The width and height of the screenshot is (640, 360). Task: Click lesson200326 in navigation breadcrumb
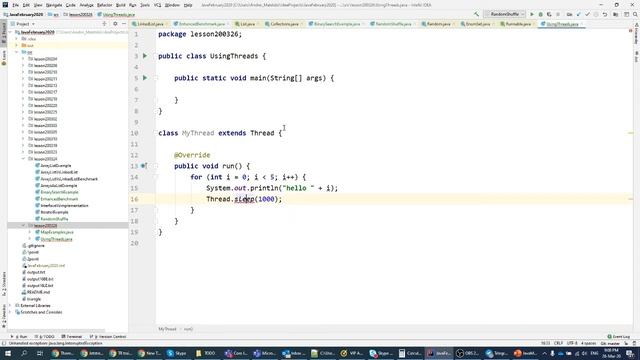tap(80, 14)
